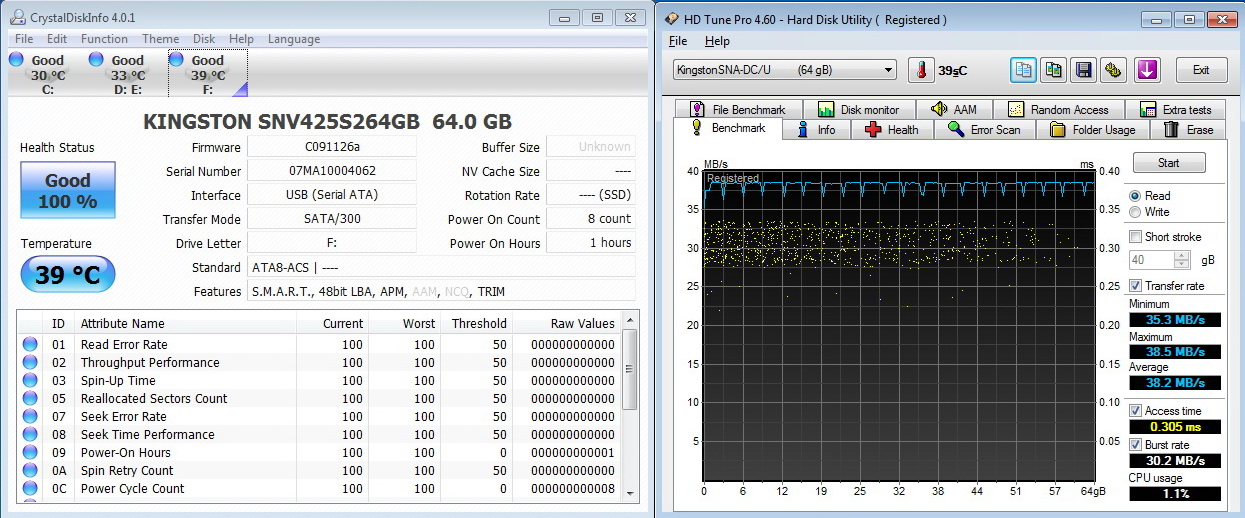Click the Start benchmark button
Viewport: 1245px width, 518px height.
tap(1168, 163)
